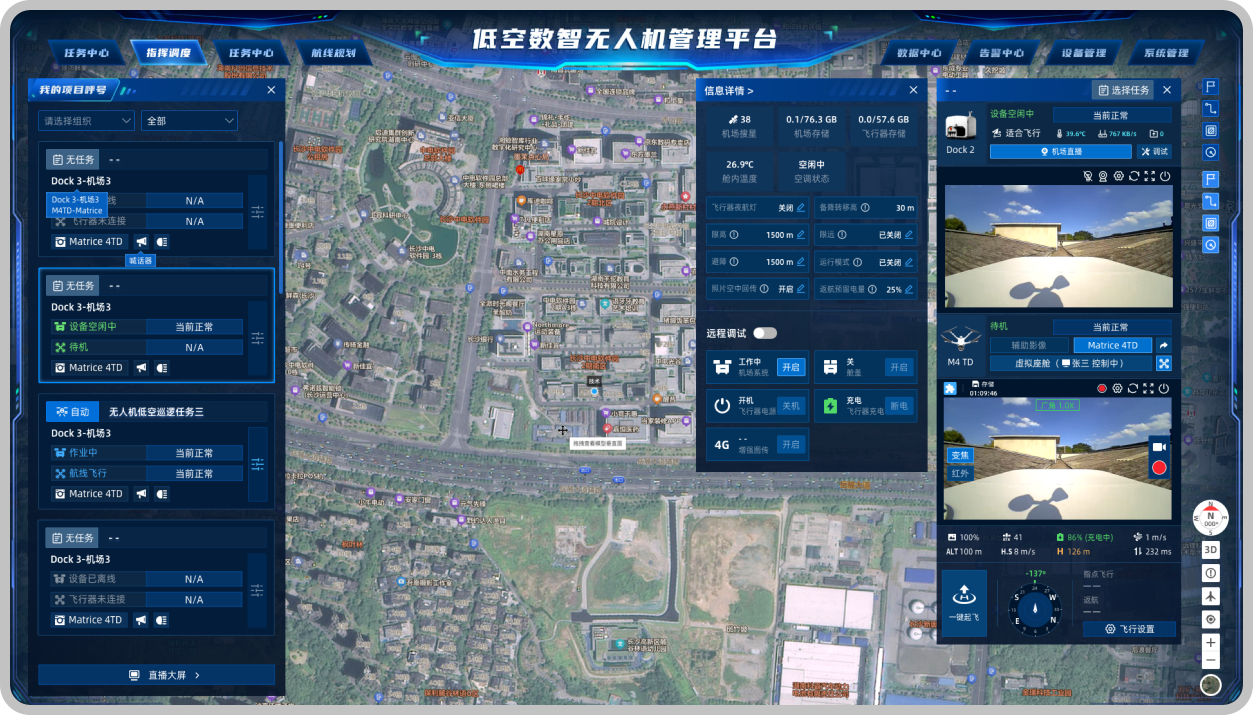The width and height of the screenshot is (1253, 715).
Task: Open the 设备管理 tab
Action: pos(1083,53)
